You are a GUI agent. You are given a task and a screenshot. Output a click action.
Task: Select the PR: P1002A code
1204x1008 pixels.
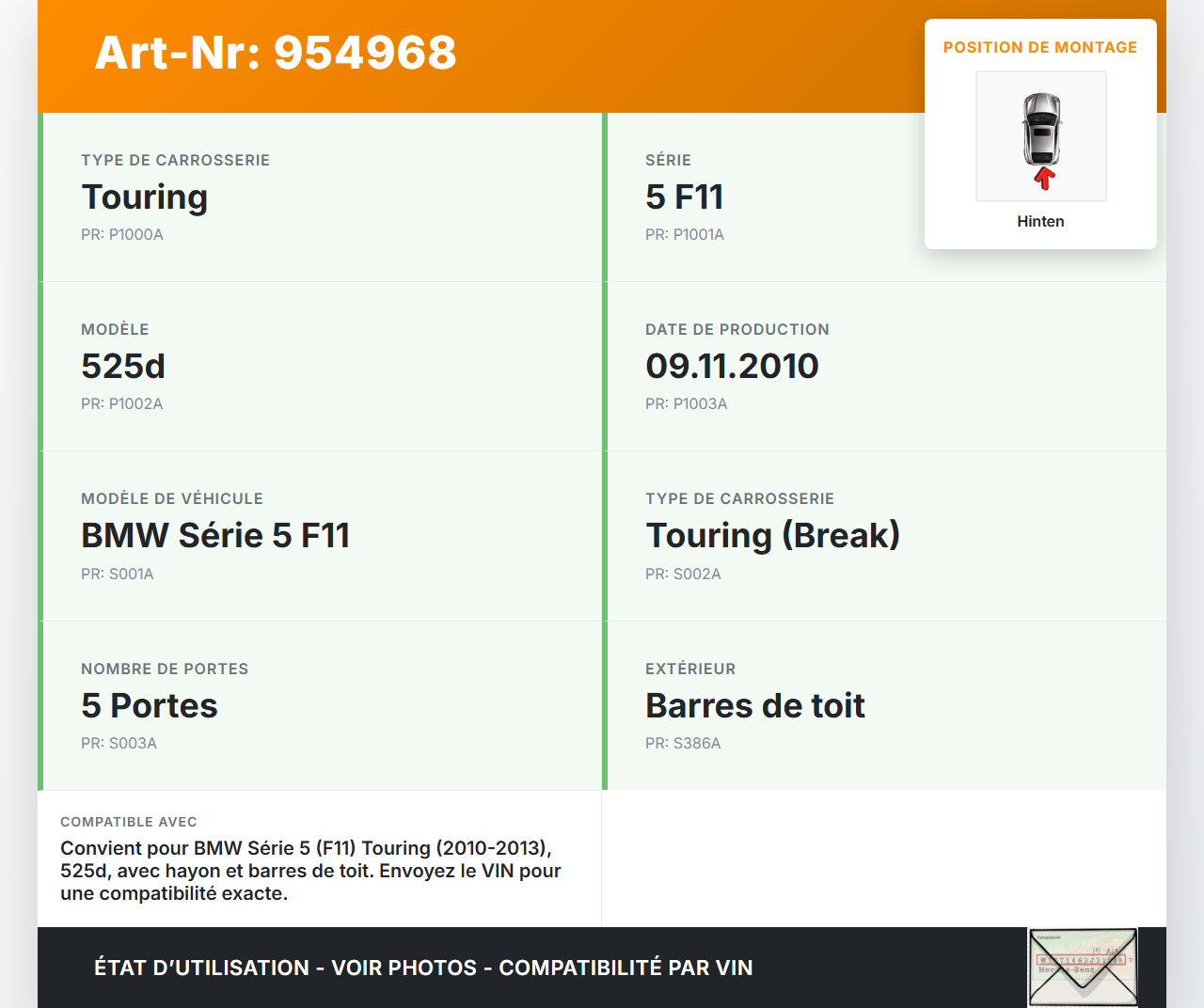coord(122,403)
